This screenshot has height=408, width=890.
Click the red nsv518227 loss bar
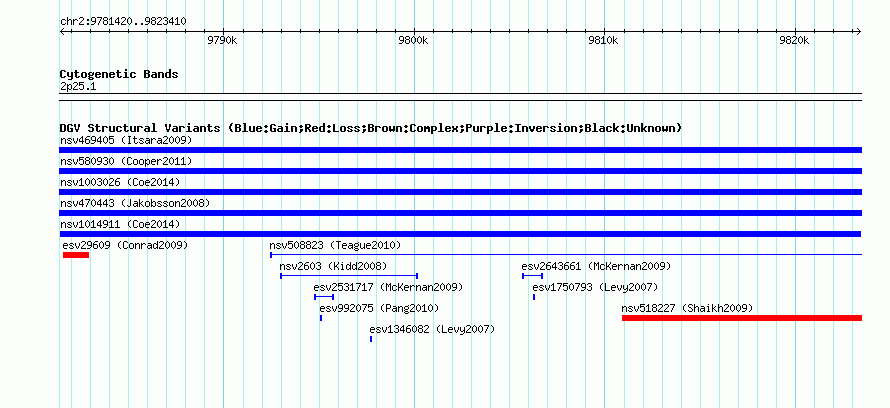click(742, 318)
